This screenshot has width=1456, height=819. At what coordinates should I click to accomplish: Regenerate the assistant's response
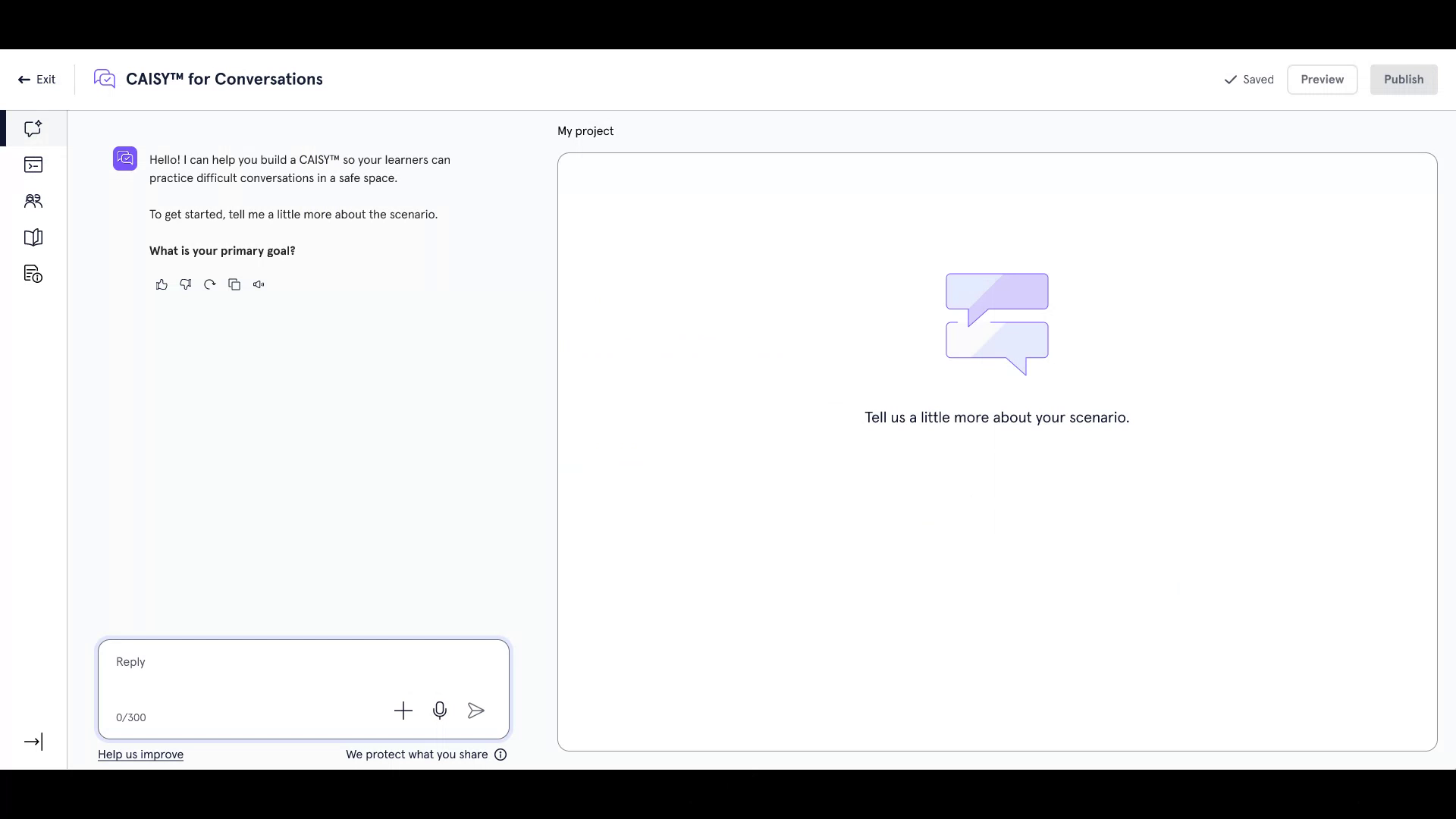click(209, 284)
